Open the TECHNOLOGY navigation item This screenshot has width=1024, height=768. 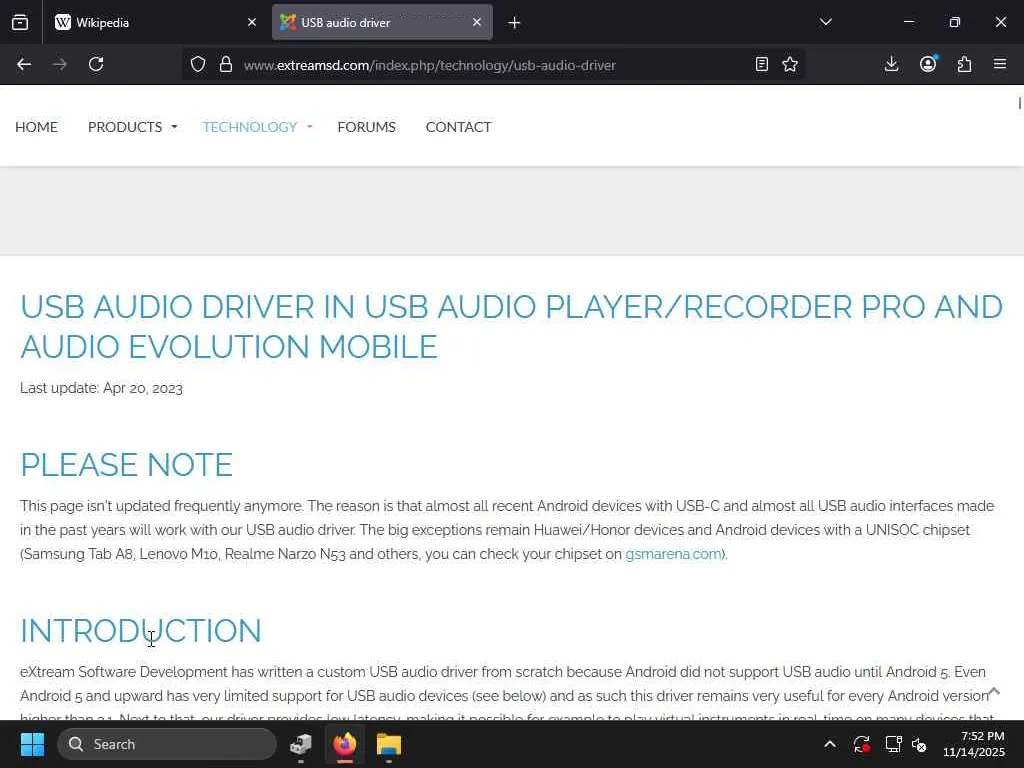pyautogui.click(x=249, y=127)
